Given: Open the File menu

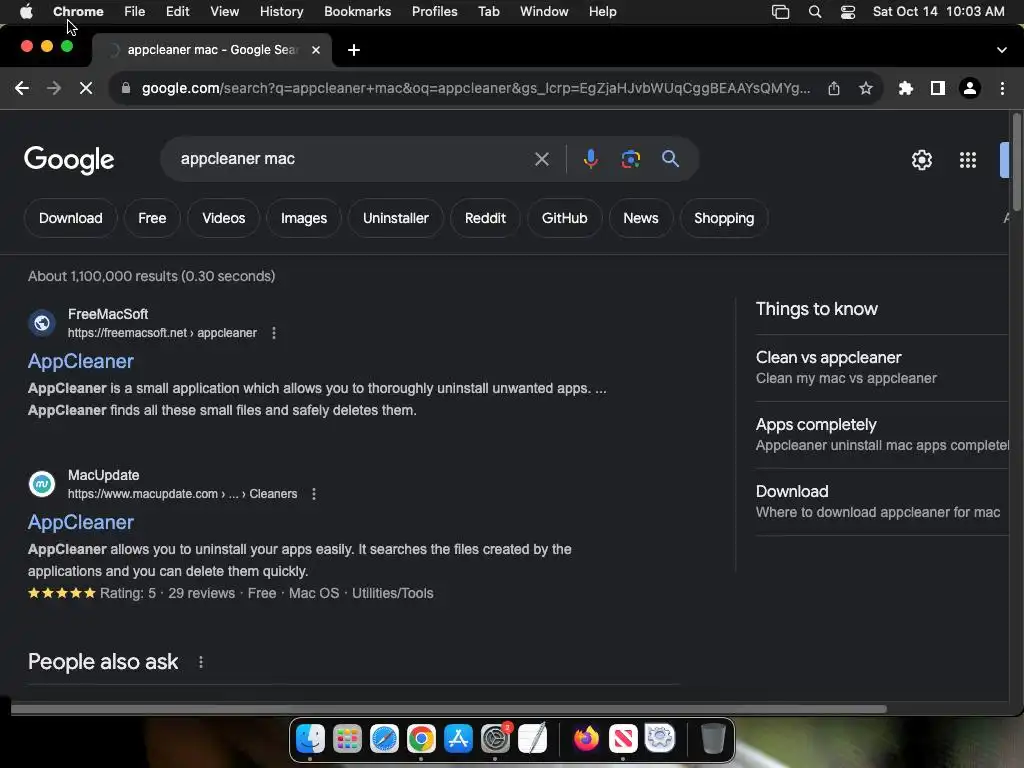Looking at the screenshot, I should [x=135, y=12].
